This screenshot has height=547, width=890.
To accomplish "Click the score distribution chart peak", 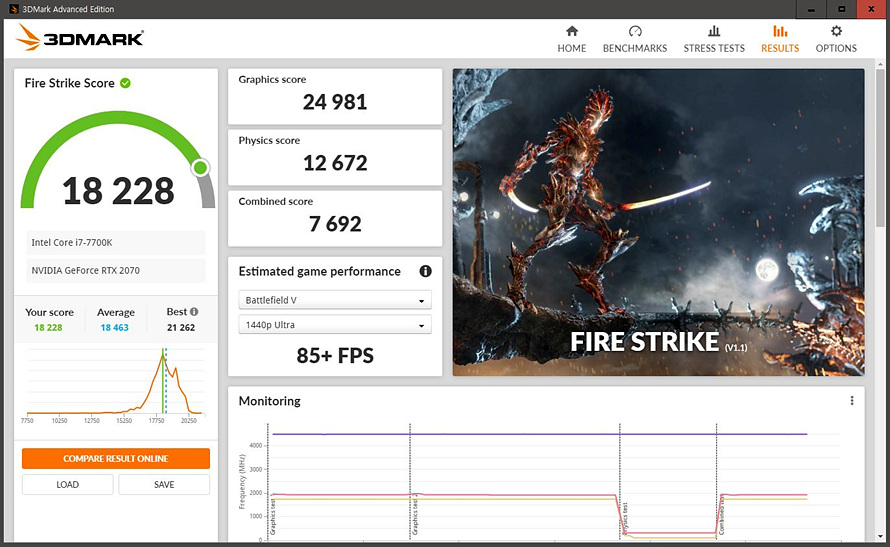I will click(x=162, y=356).
